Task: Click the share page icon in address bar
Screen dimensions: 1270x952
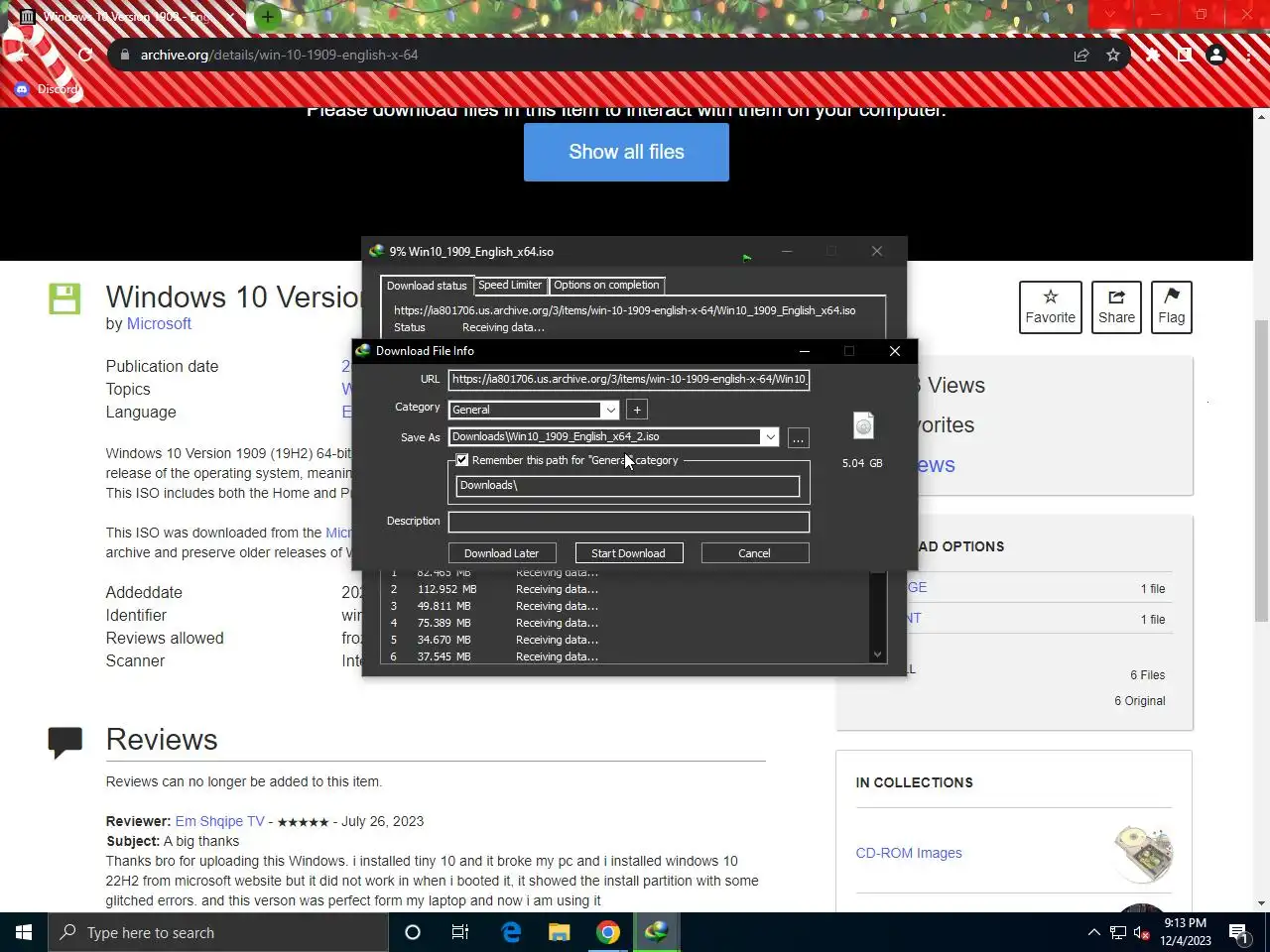Action: [1081, 55]
